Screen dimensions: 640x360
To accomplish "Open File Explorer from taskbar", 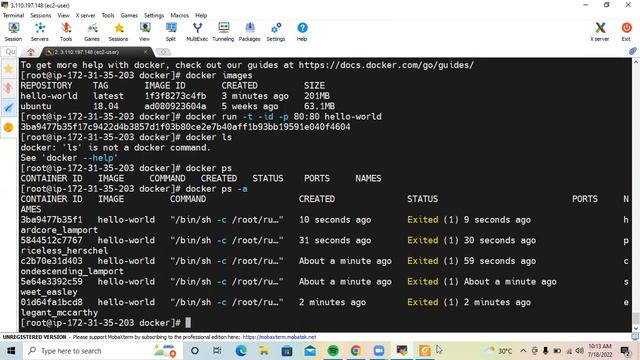I will click(x=264, y=351).
